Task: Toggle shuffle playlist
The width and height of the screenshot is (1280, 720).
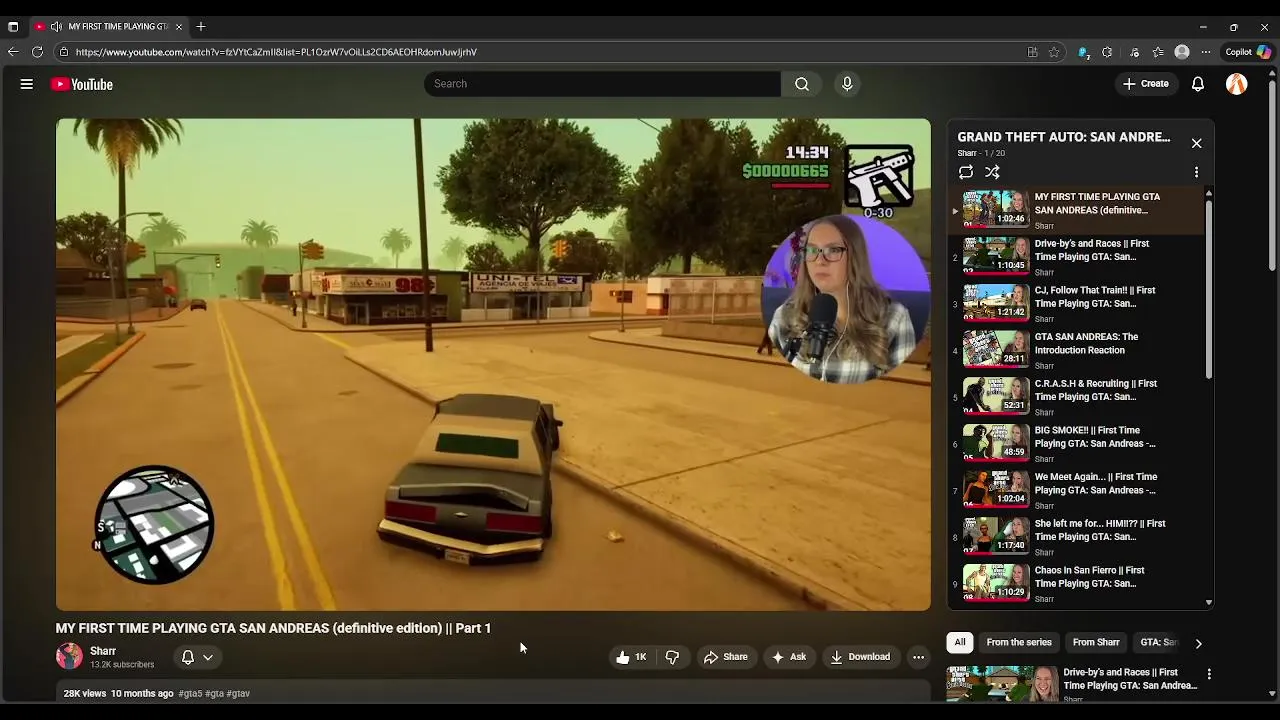Action: (992, 172)
